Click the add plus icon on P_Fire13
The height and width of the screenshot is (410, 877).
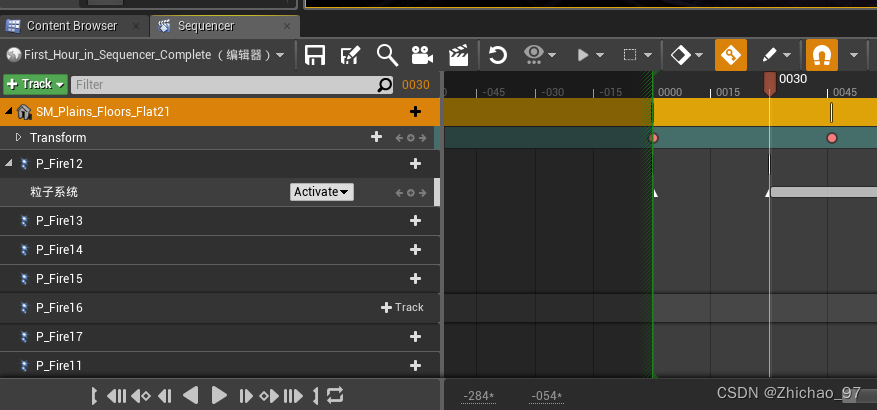tap(416, 220)
